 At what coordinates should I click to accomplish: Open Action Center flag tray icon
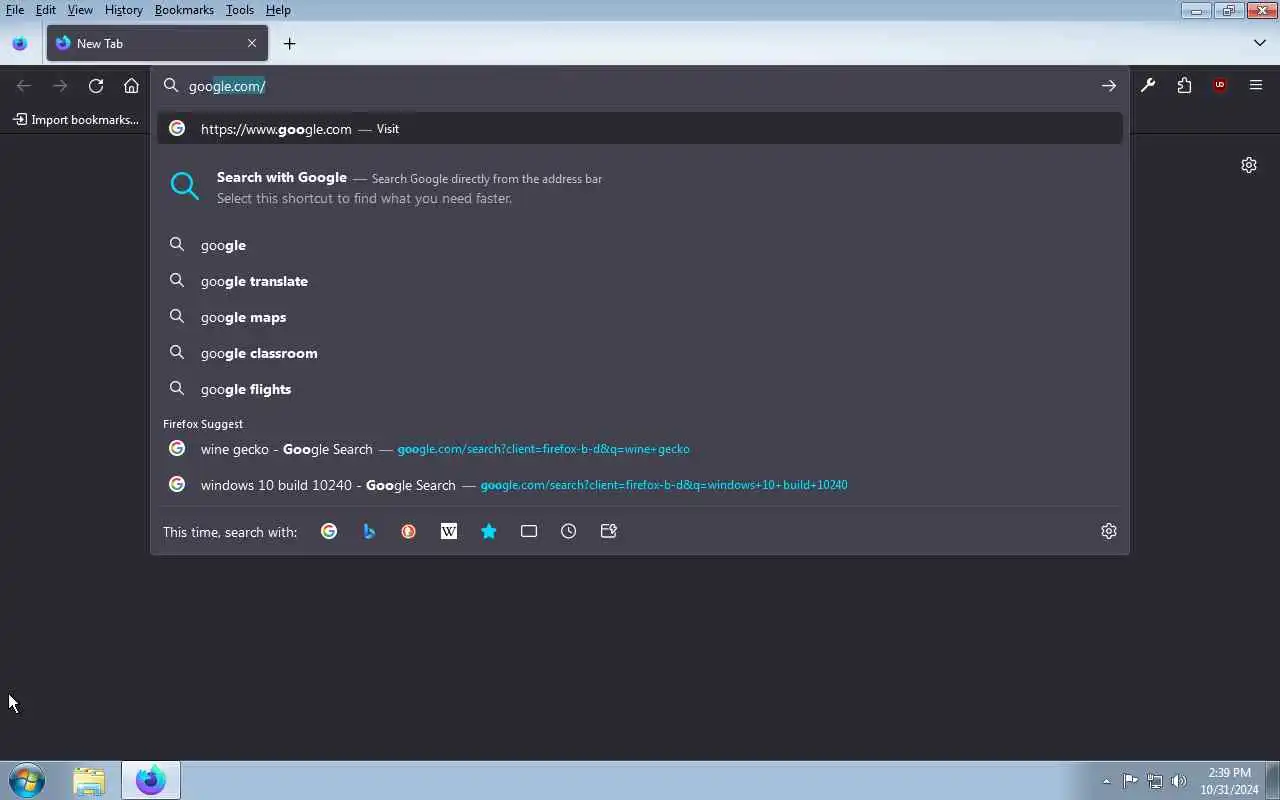pos(1130,781)
